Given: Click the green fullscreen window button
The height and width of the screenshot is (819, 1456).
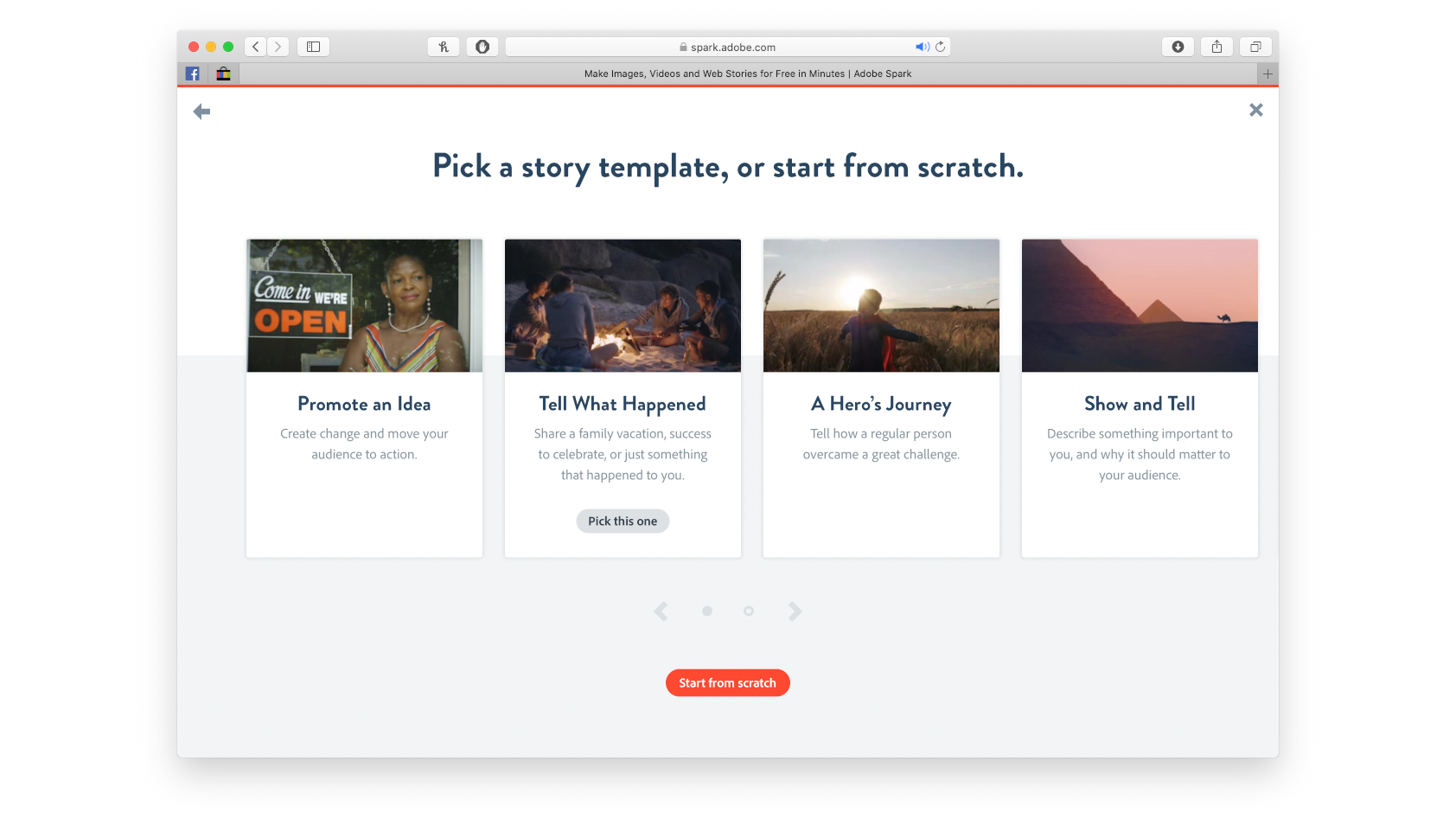Looking at the screenshot, I should click(x=228, y=47).
